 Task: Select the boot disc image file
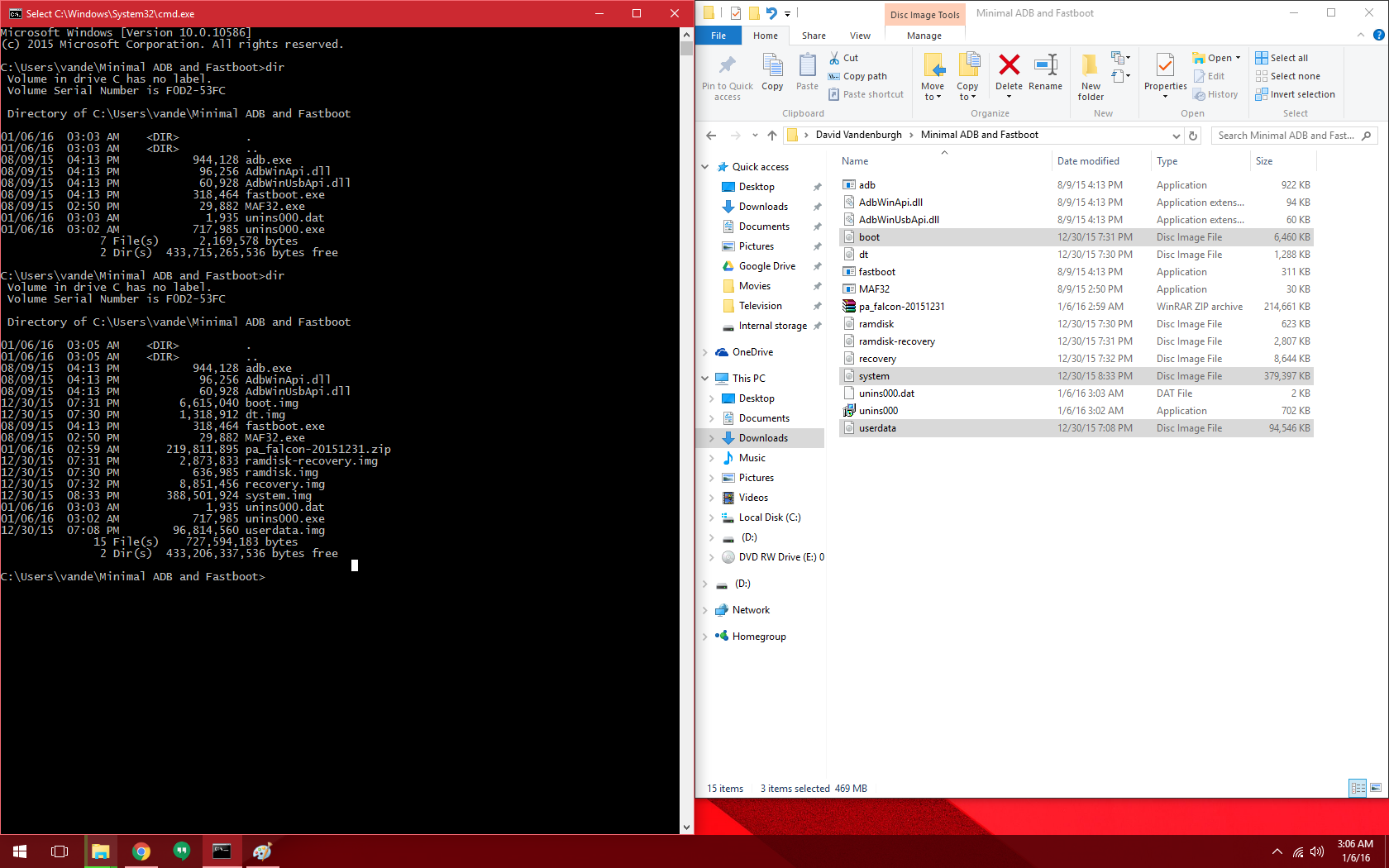(1076, 237)
